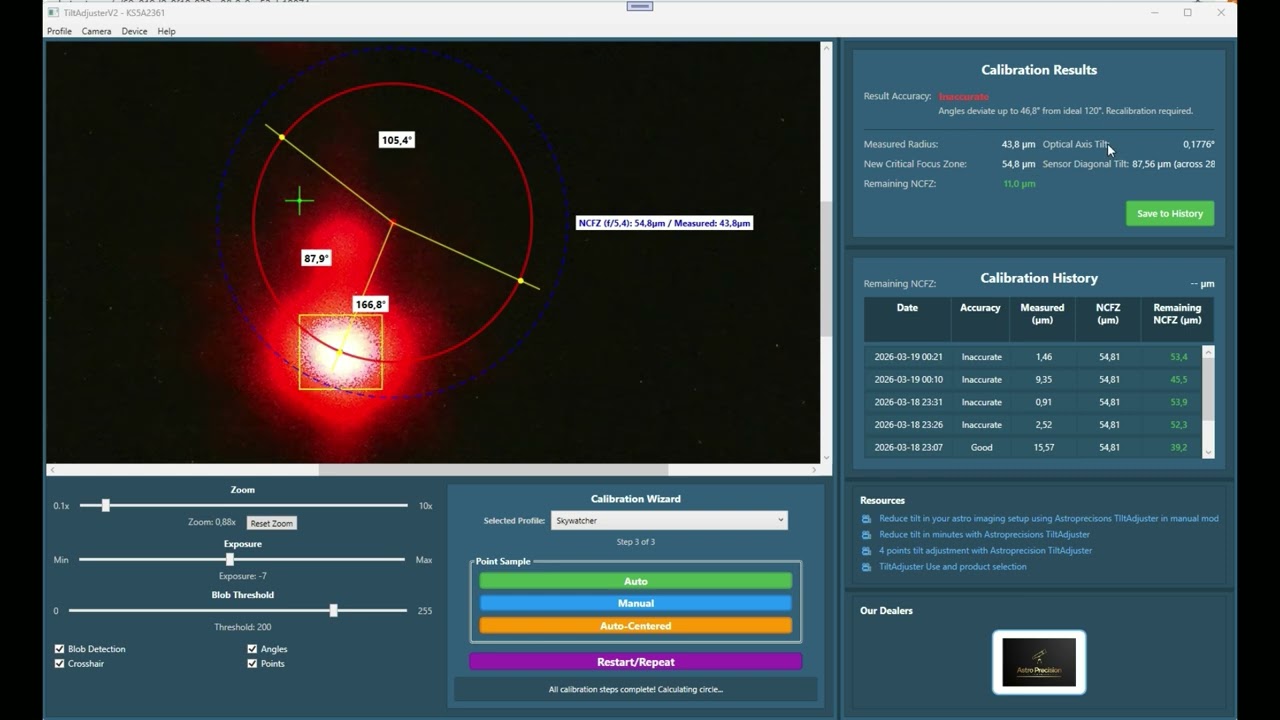The height and width of the screenshot is (720, 1280).
Task: Click the document icon beside 'Reduce tilt in minutes' link
Action: pyautogui.click(x=867, y=534)
